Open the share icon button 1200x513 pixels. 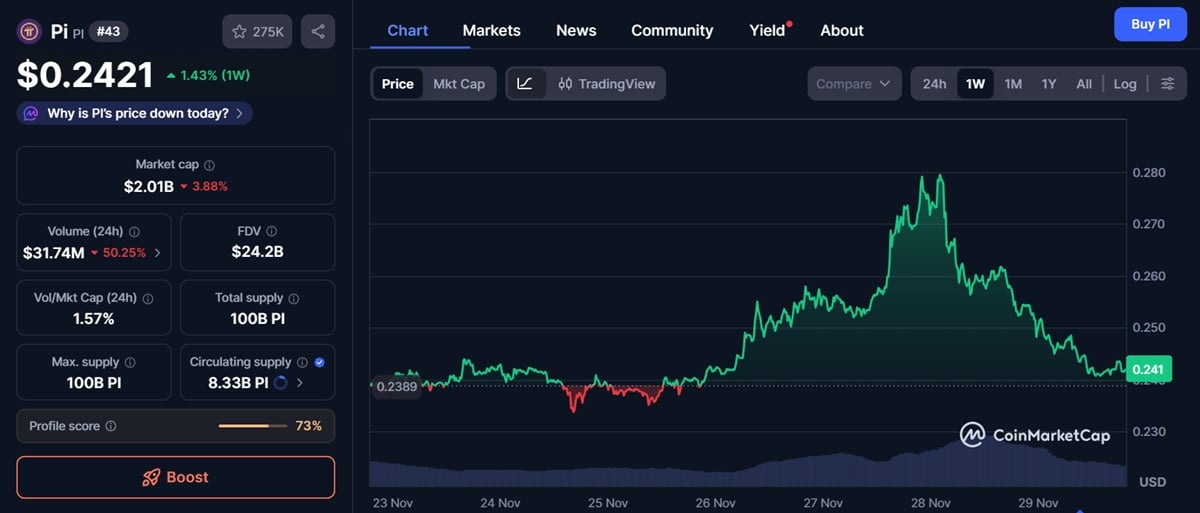[x=318, y=32]
